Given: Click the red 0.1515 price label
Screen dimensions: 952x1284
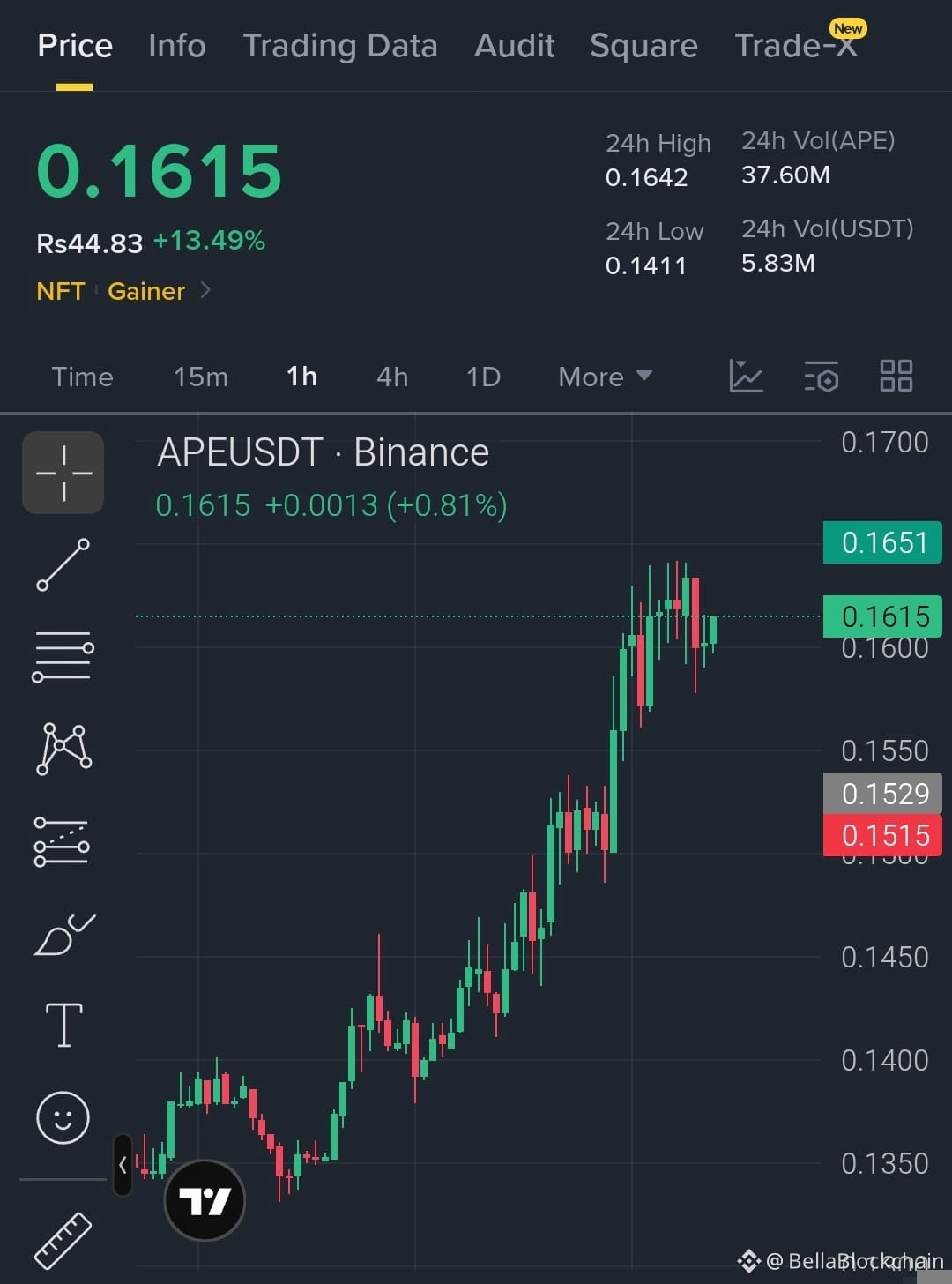Looking at the screenshot, I should (882, 835).
